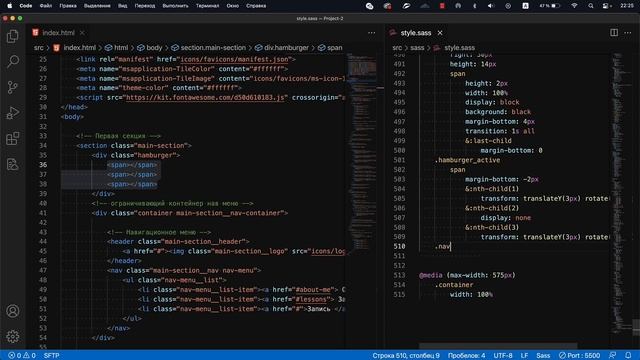The width and height of the screenshot is (640, 360).
Task: Click the Sass language mode selector
Action: pos(543,356)
